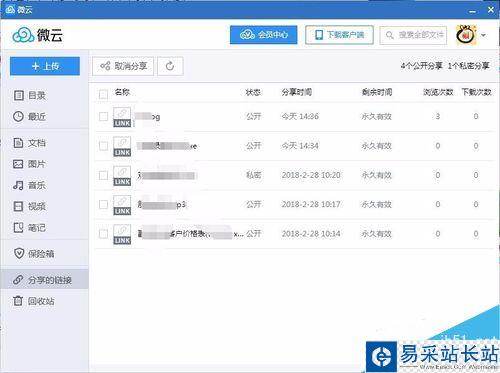Show the 视频 videos category
Image resolution: width=500 pixels, height=373 pixels.
click(x=29, y=206)
